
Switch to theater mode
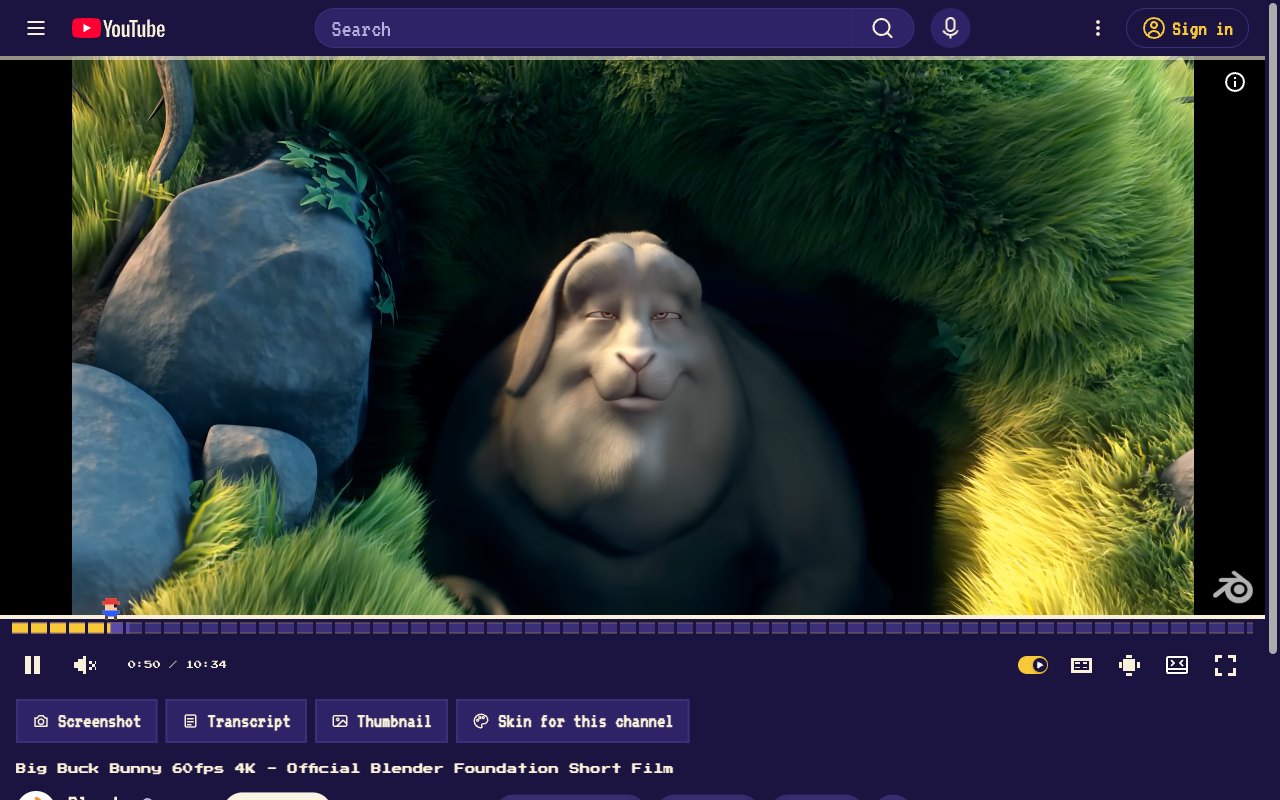coord(1177,665)
